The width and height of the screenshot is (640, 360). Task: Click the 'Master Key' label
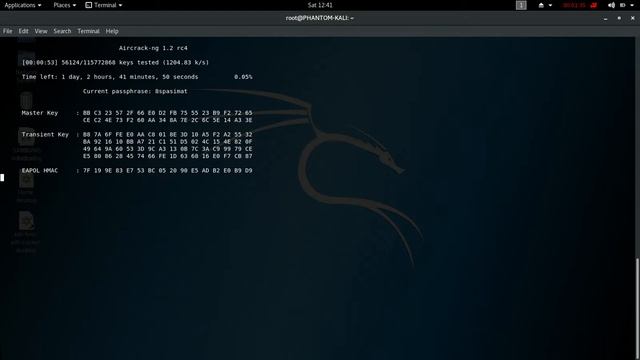click(x=40, y=113)
